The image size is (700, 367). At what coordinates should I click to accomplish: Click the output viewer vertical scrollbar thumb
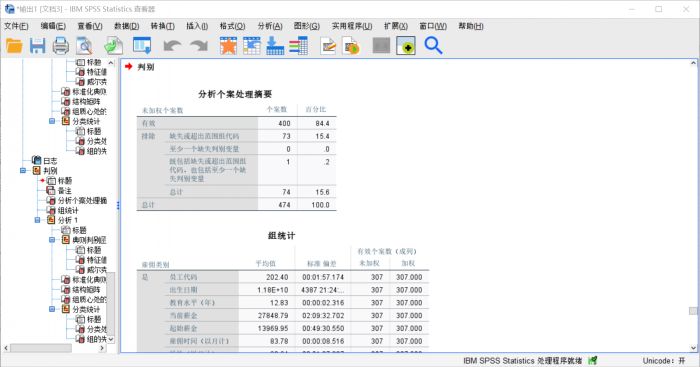point(693,311)
